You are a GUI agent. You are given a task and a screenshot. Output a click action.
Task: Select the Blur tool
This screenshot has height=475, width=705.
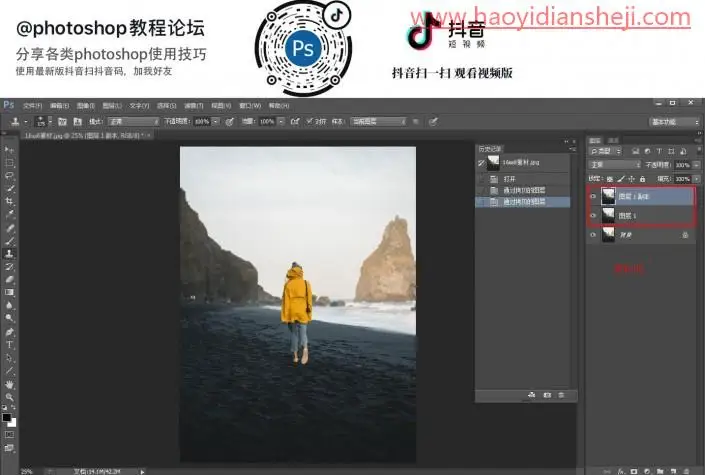(x=9, y=305)
